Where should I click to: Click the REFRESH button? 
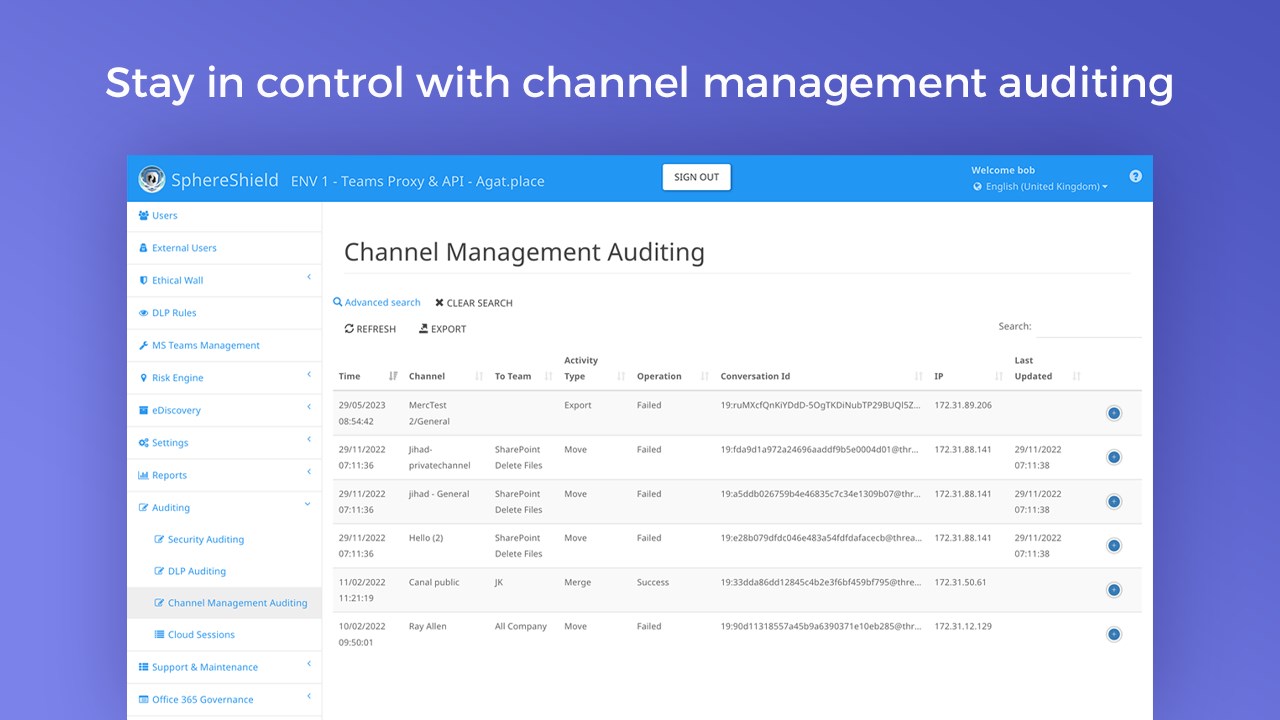(x=370, y=329)
